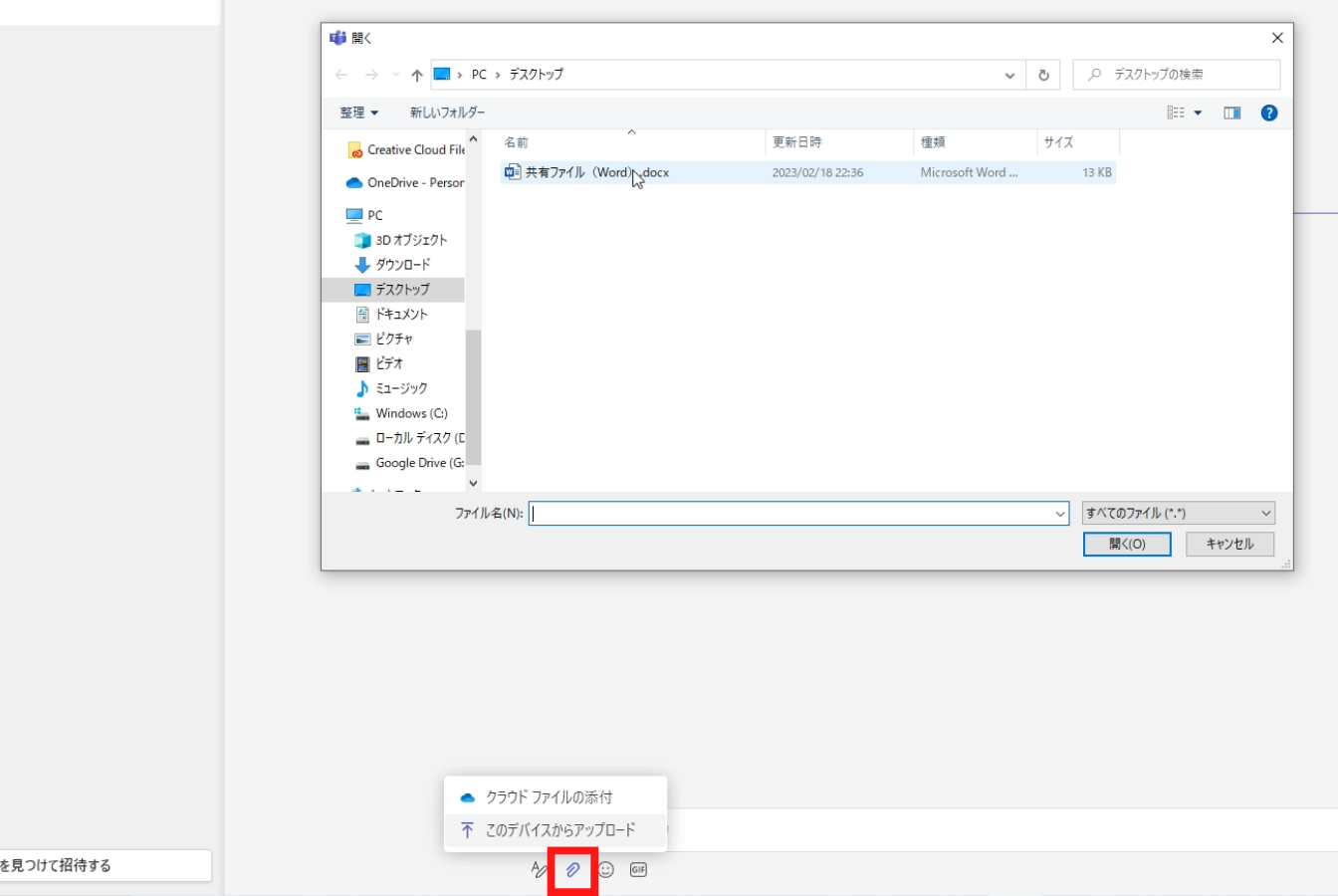Image resolution: width=1338 pixels, height=896 pixels.
Task: Open dialog help question mark icon
Action: pyautogui.click(x=1268, y=113)
